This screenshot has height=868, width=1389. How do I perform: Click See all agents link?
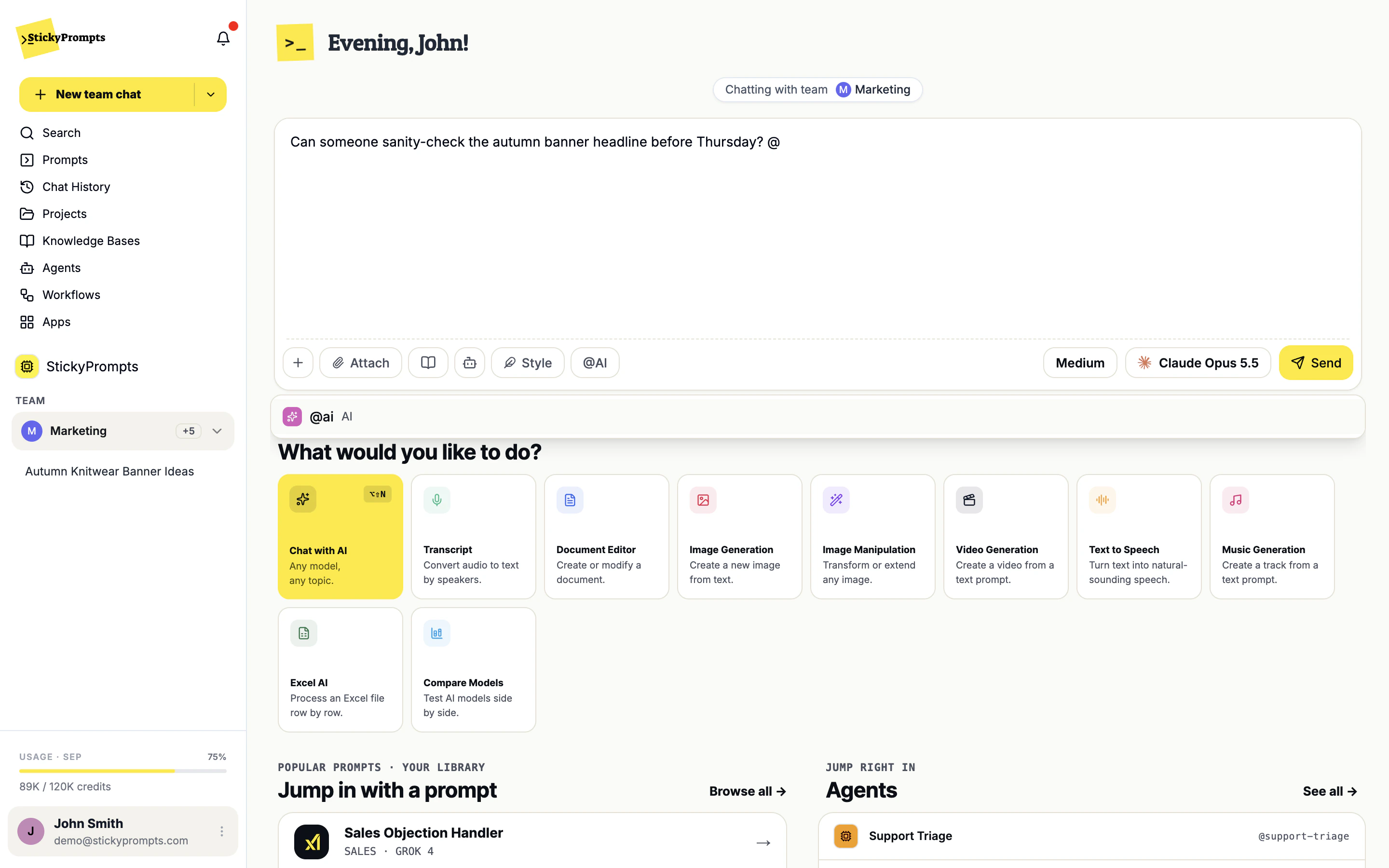coord(1329,791)
